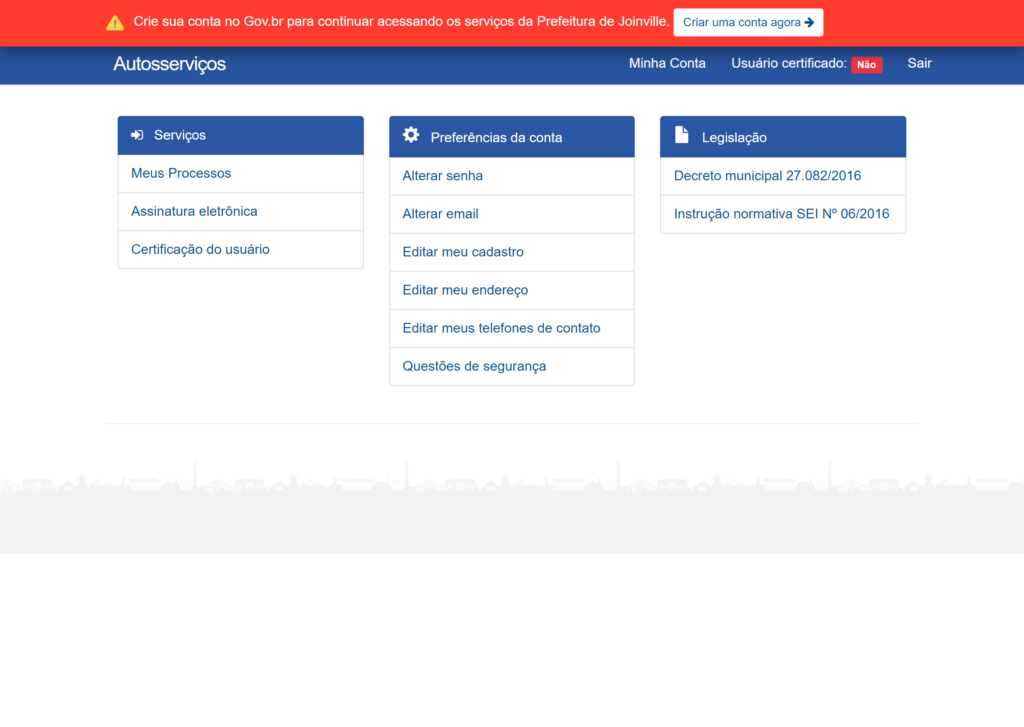Screen dimensions: 1024x727
Task: Click the warning triangle icon in banner
Action: [x=115, y=22]
